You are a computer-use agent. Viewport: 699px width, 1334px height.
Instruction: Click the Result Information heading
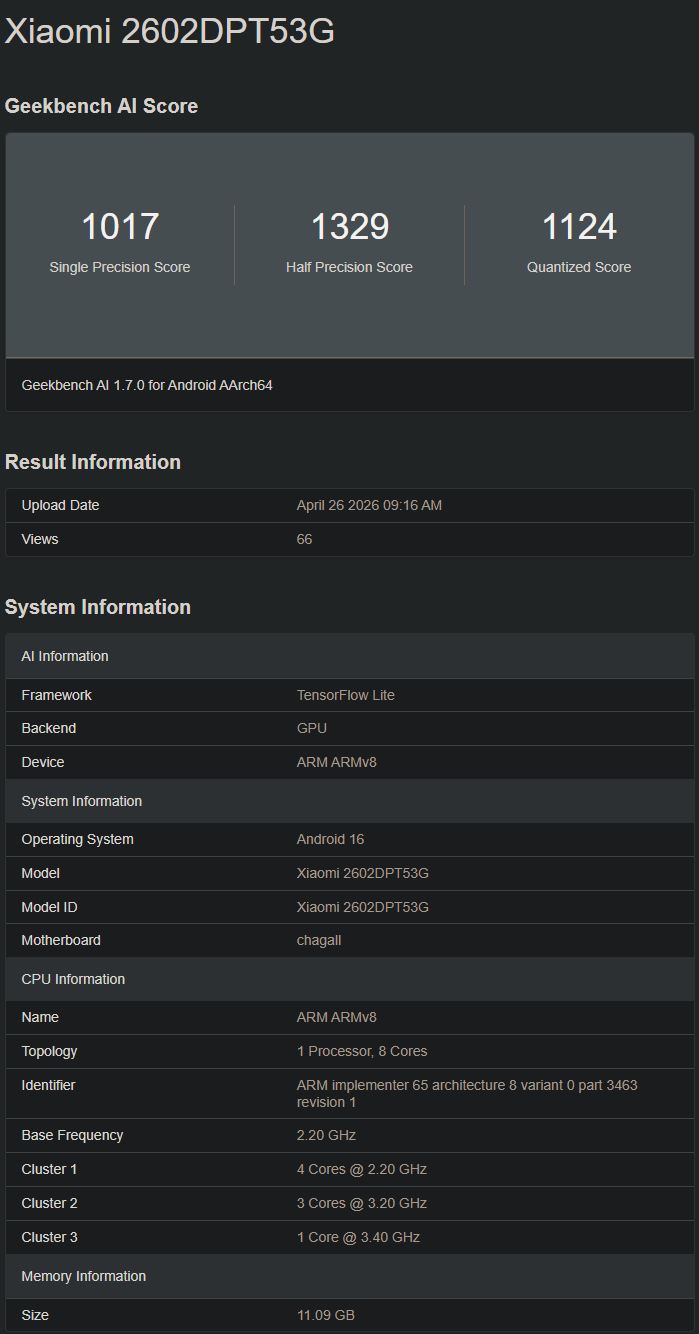93,462
